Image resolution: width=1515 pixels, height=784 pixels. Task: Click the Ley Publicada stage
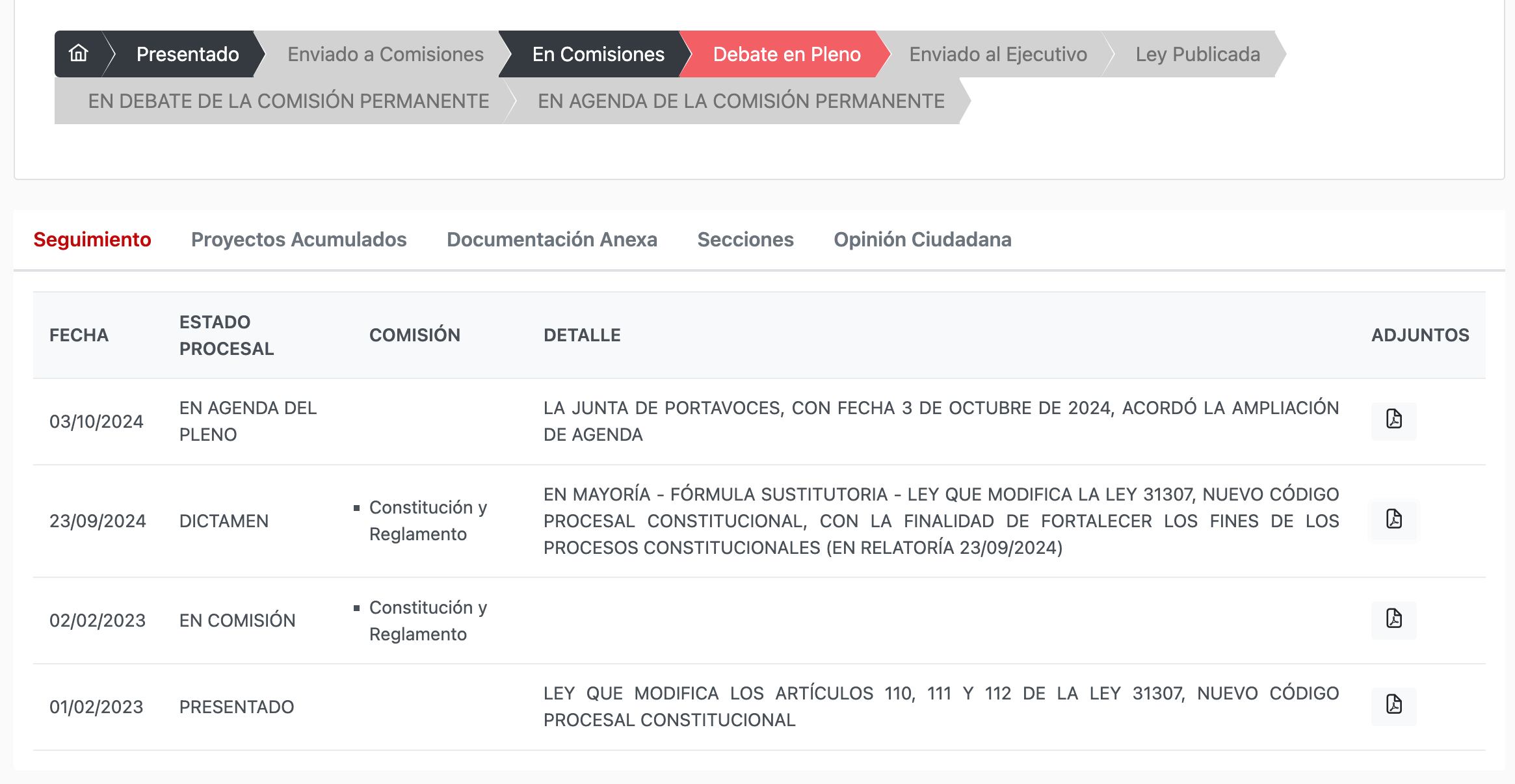1197,54
